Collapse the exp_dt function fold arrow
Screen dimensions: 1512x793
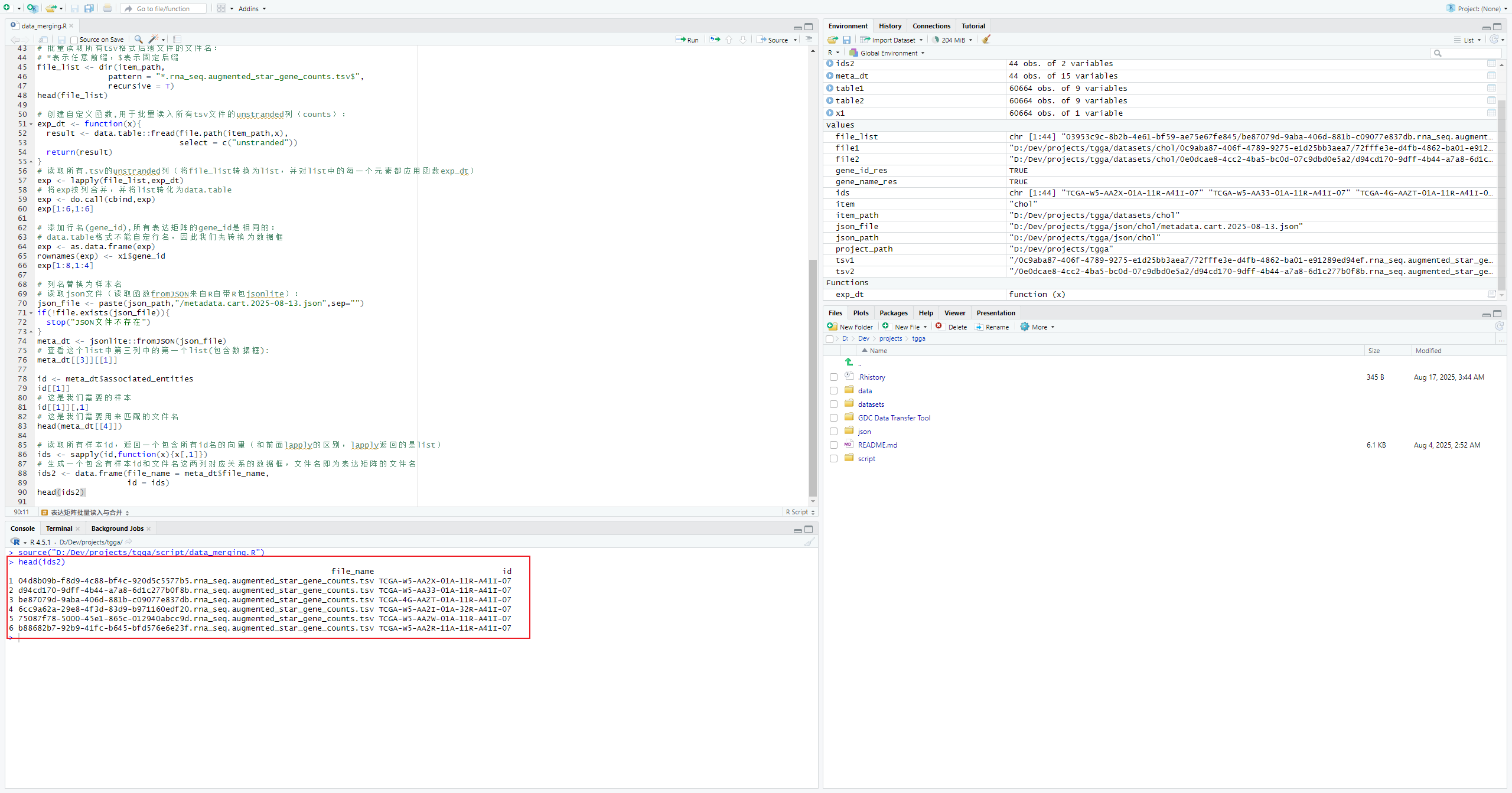pyautogui.click(x=31, y=124)
